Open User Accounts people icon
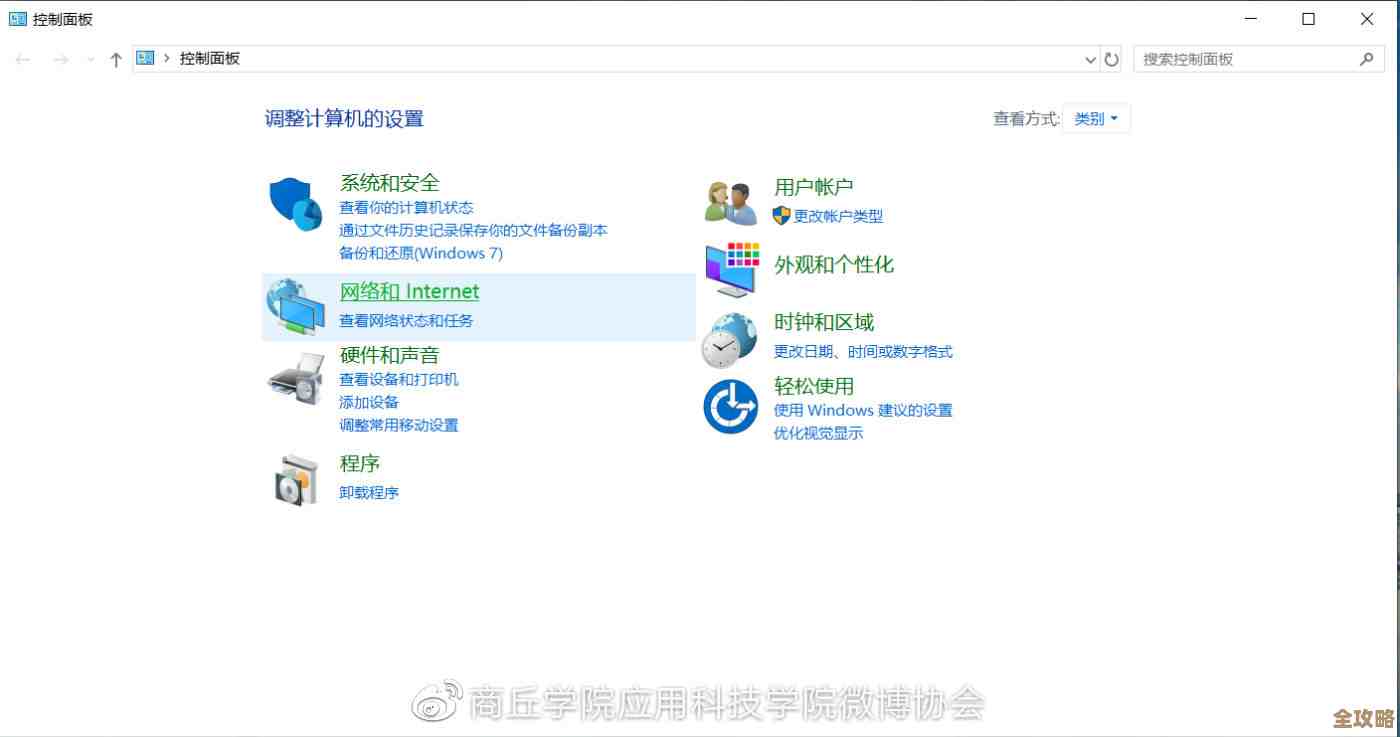Image resolution: width=1400 pixels, height=737 pixels. [729, 198]
